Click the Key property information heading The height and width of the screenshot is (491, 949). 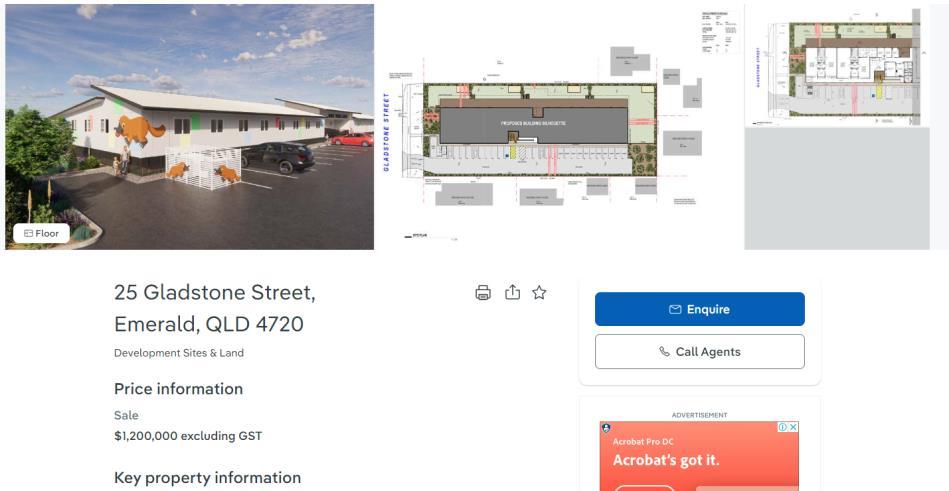click(208, 478)
